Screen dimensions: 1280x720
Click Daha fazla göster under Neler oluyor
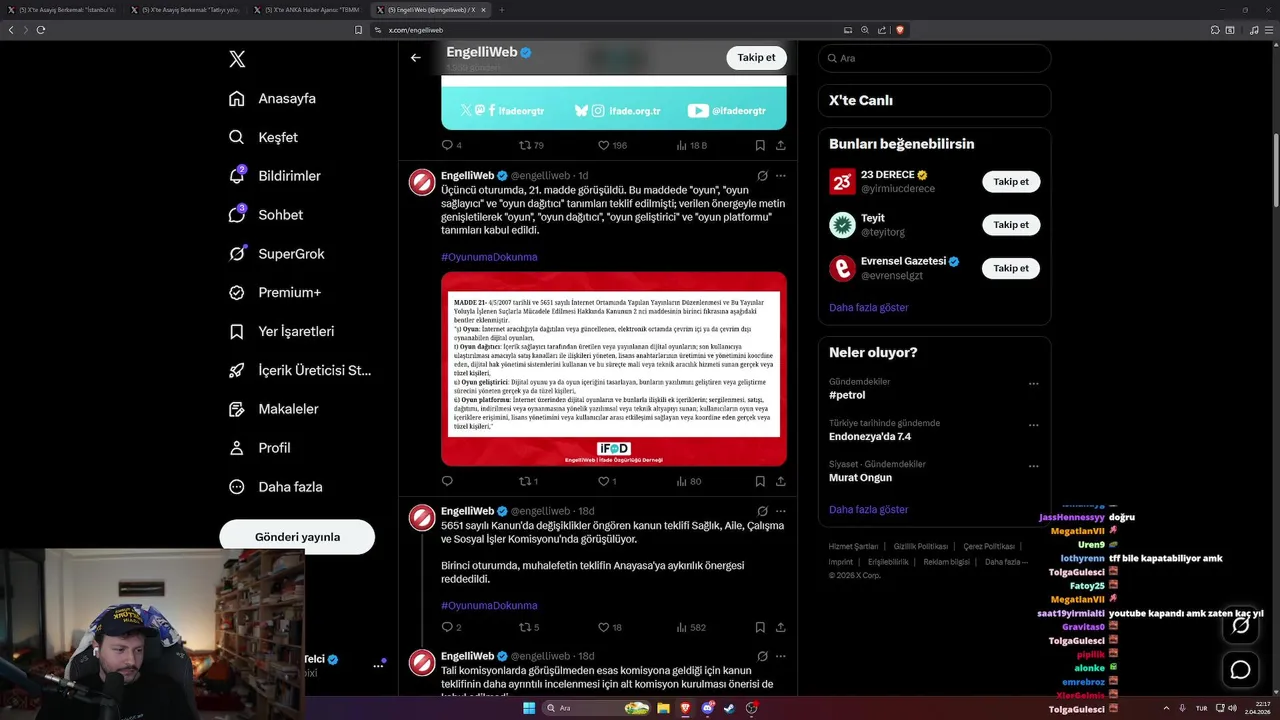[x=868, y=509]
